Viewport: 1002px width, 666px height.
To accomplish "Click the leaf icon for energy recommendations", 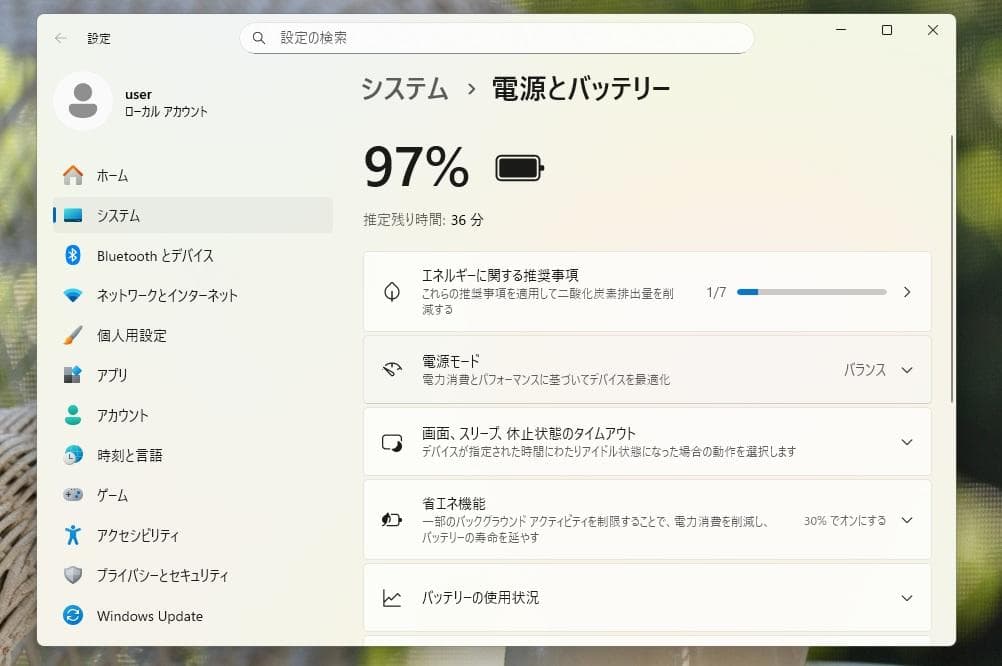I will [391, 291].
